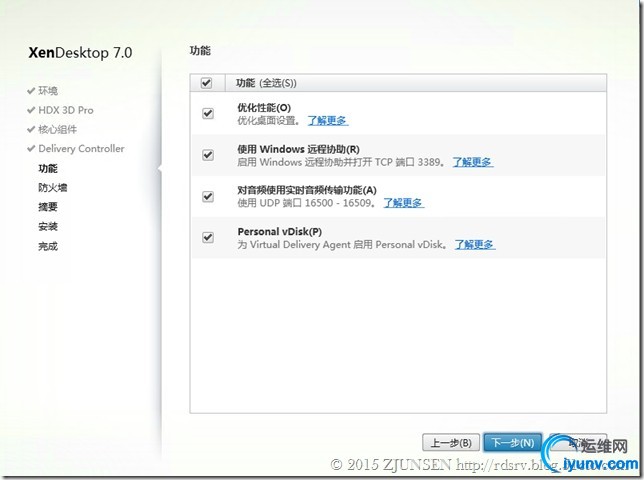Screen dimensions: 644x480
Task: Click the 使用 Windows 远程协助(R) title
Action: (299, 149)
